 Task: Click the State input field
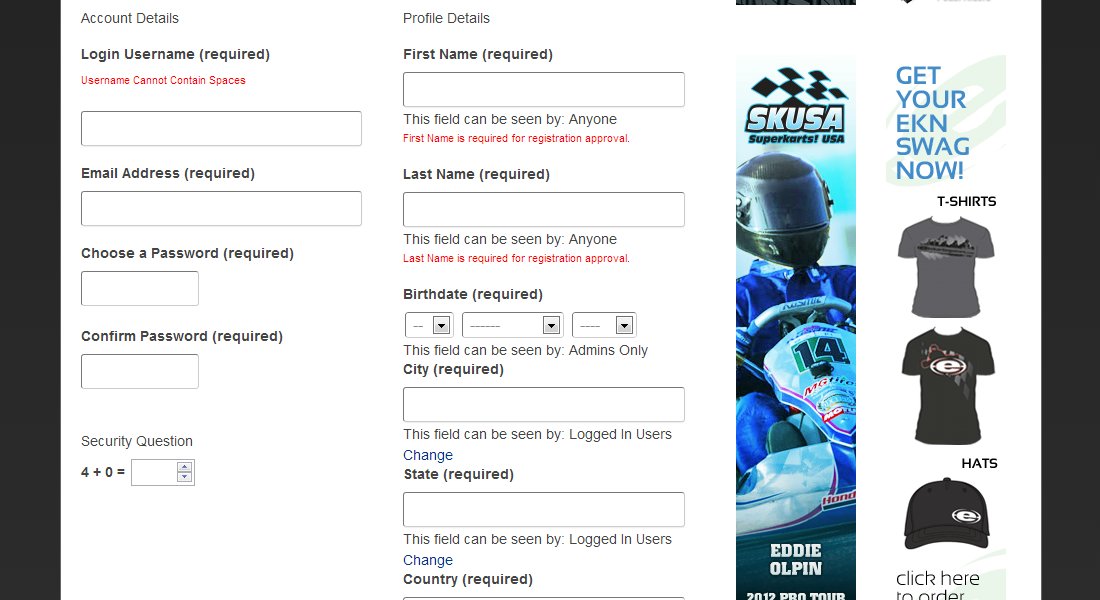544,509
